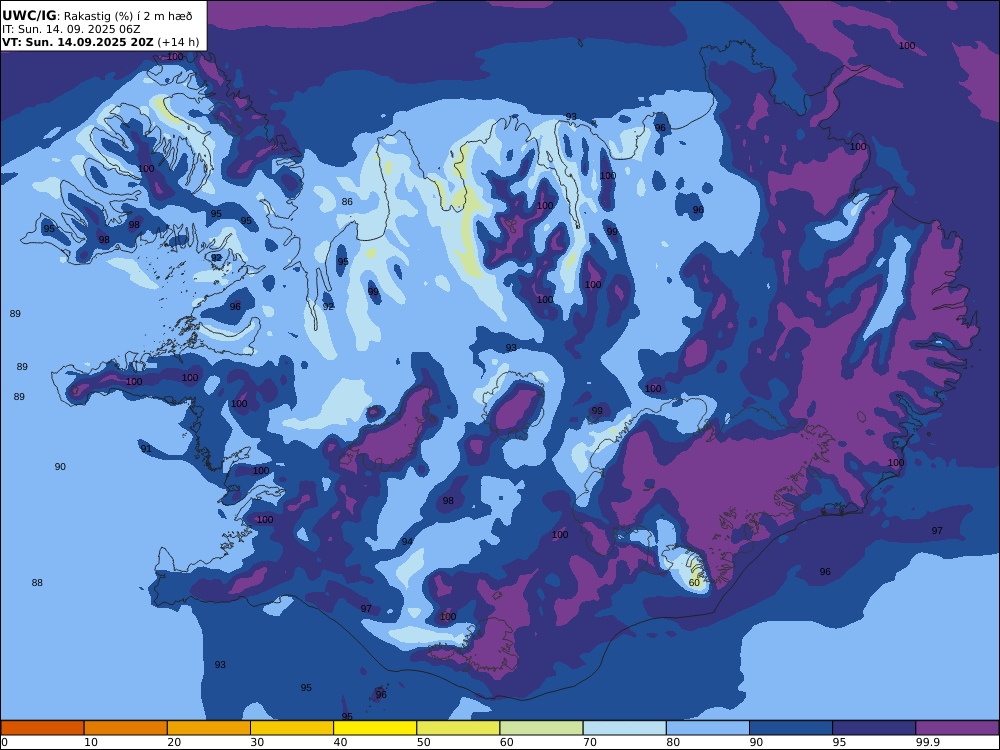Select the amber 20–30 legend swatch
The width and height of the screenshot is (1000, 750).
click(209, 728)
